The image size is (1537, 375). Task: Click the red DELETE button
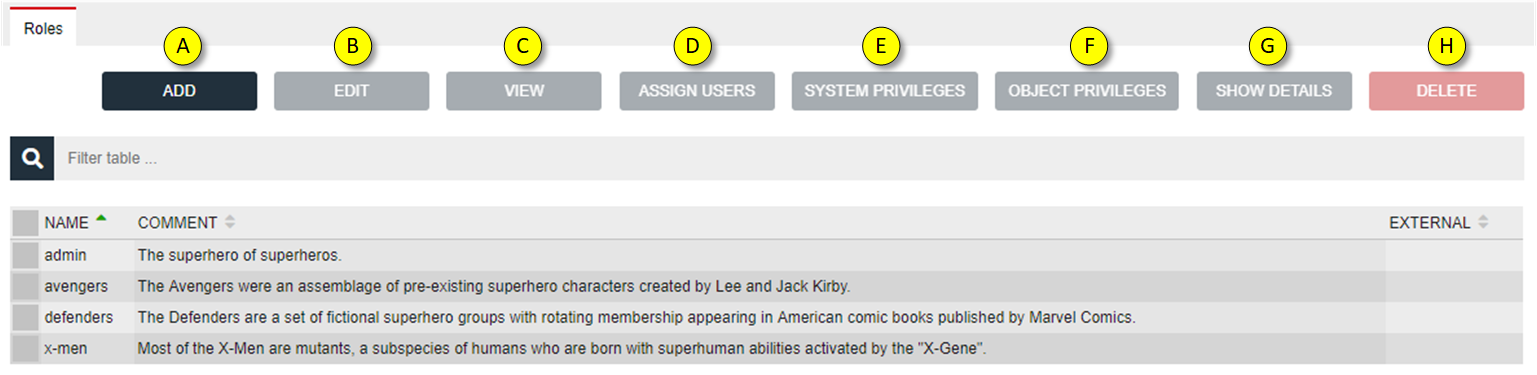(x=1446, y=91)
